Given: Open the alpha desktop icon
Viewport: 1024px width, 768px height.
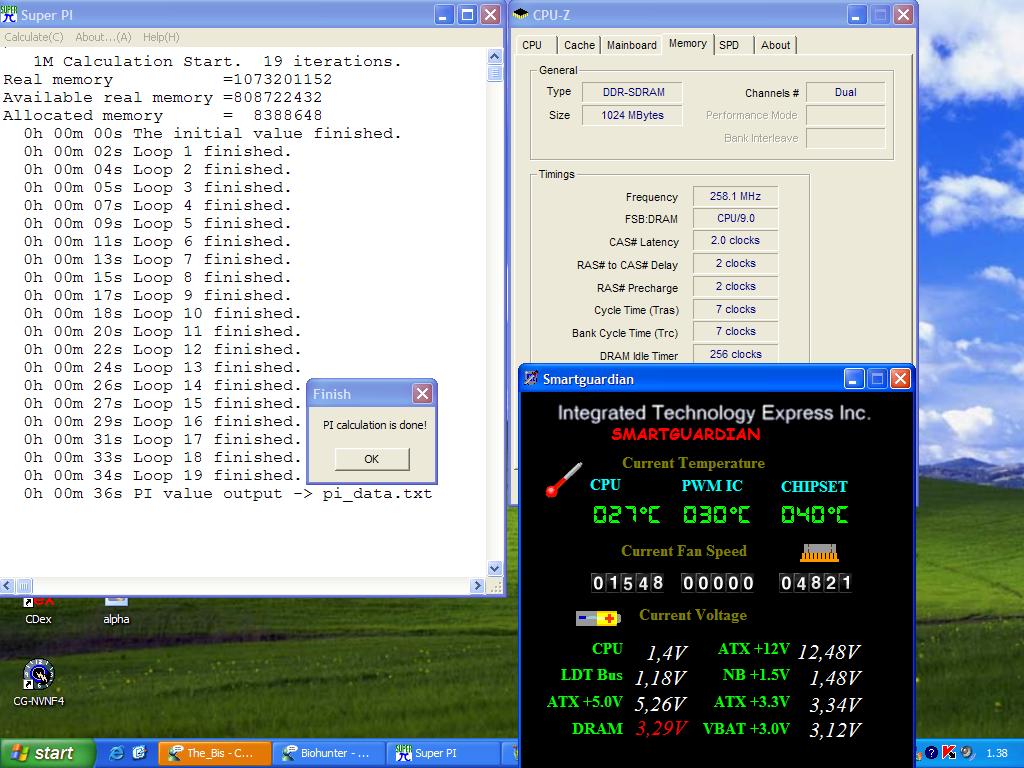Looking at the screenshot, I should (x=116, y=611).
